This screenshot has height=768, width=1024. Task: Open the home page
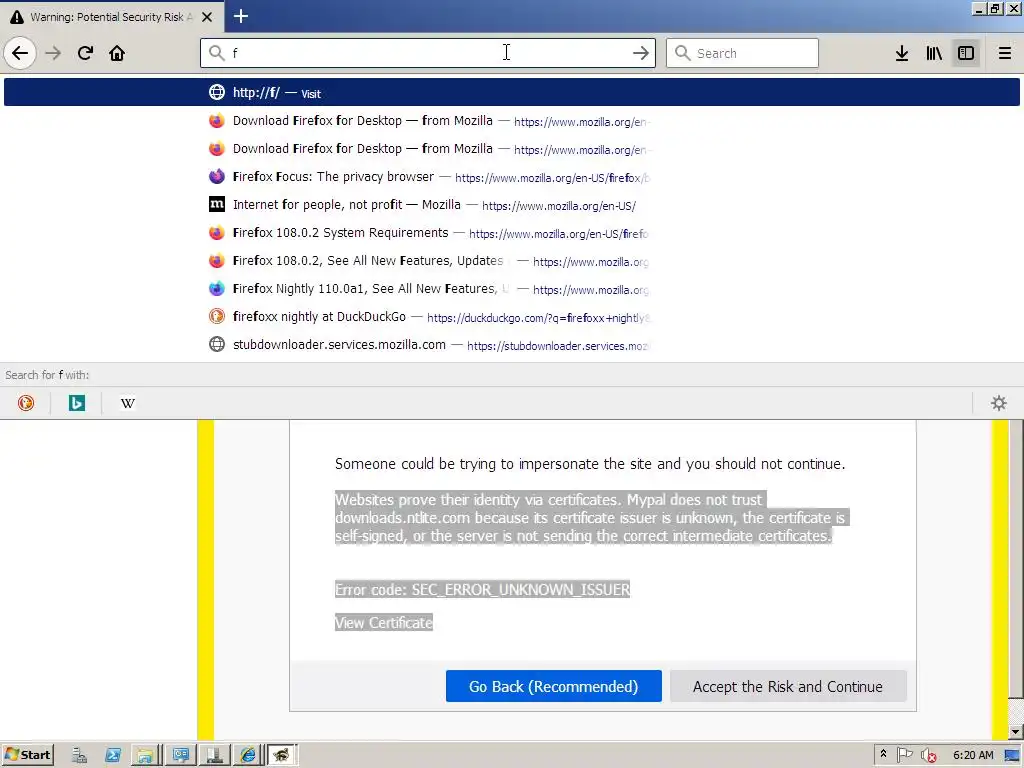pos(117,53)
